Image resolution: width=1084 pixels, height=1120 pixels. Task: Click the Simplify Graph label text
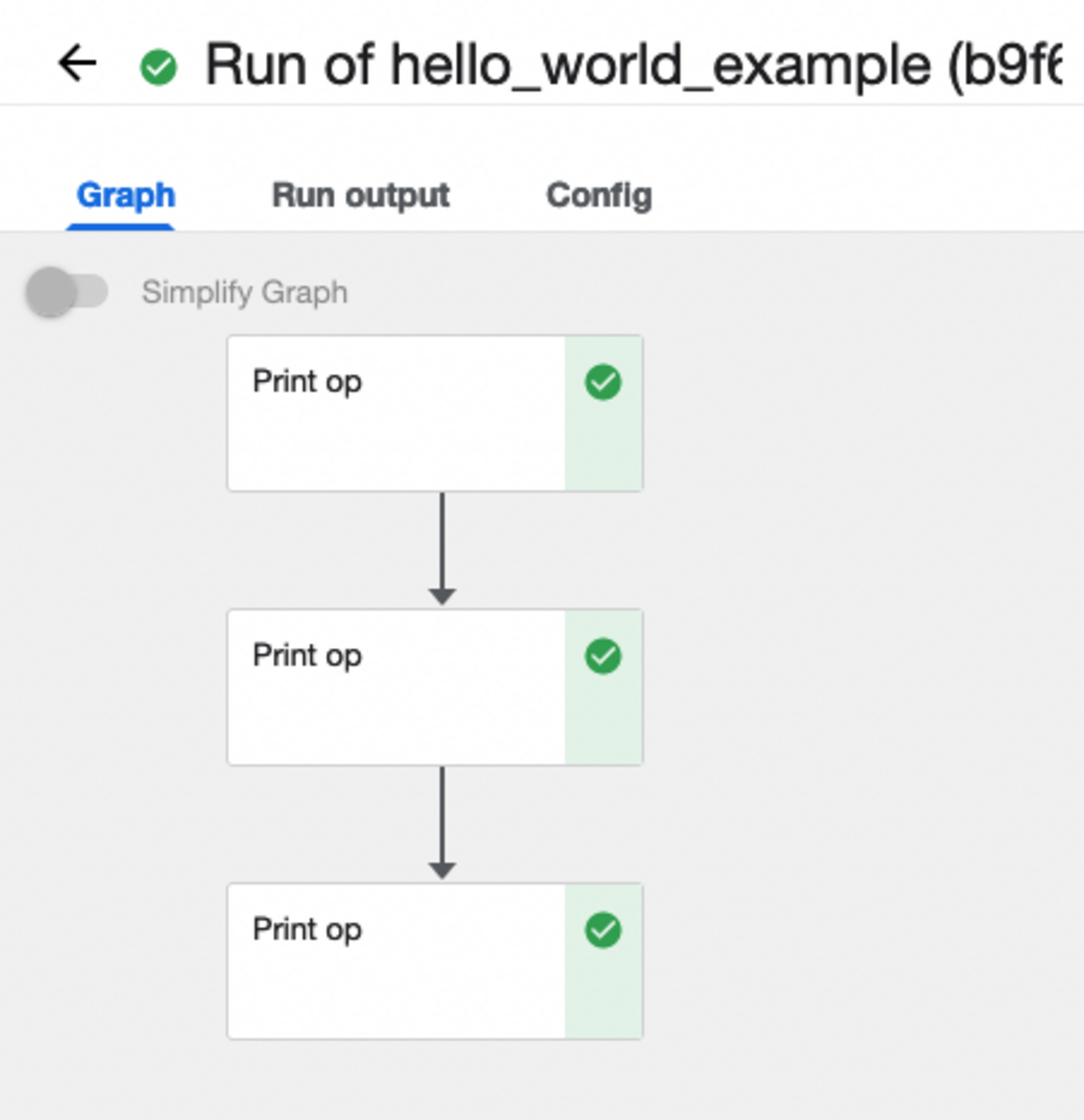pos(244,293)
